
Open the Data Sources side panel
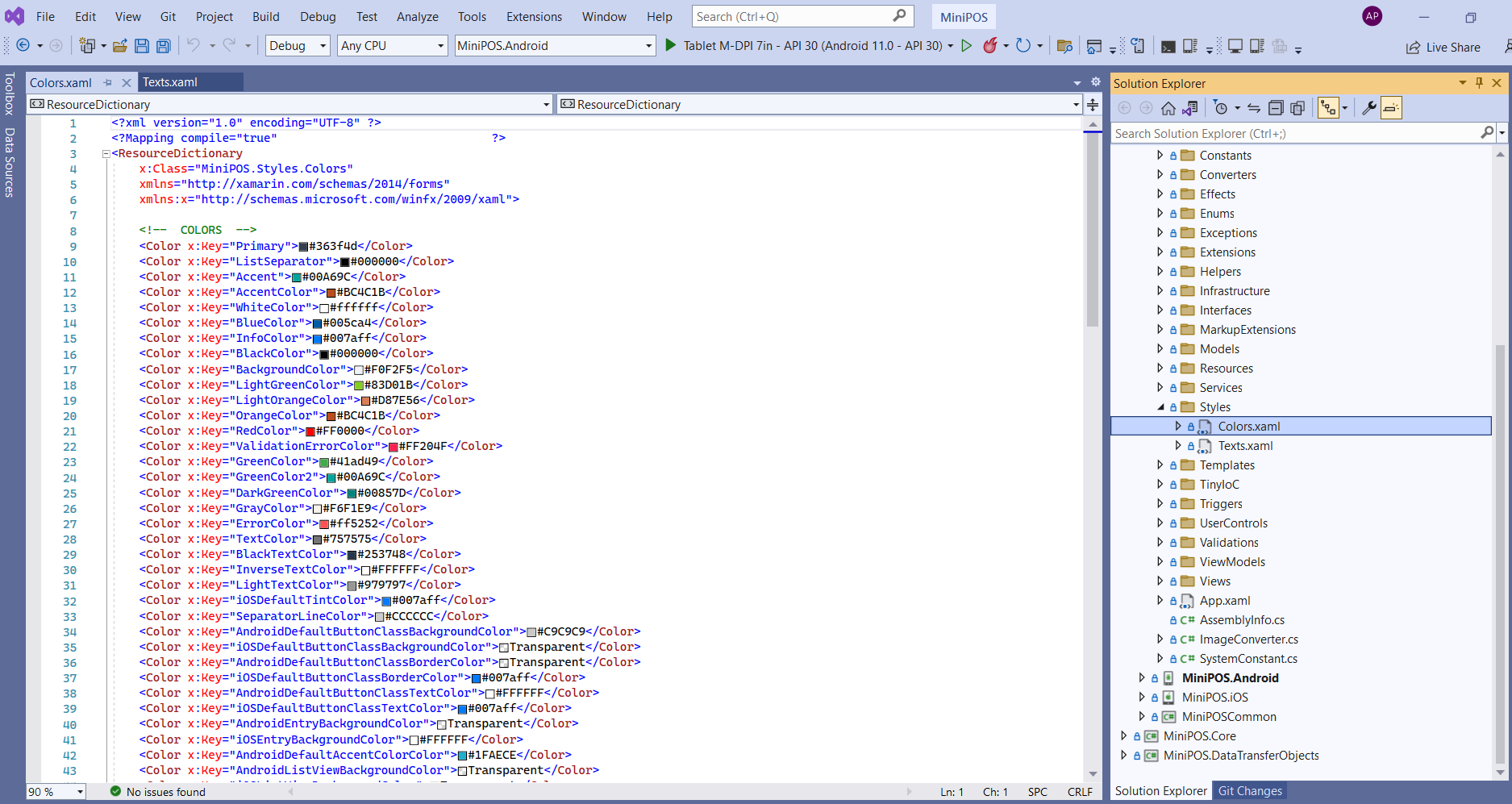tap(9, 162)
